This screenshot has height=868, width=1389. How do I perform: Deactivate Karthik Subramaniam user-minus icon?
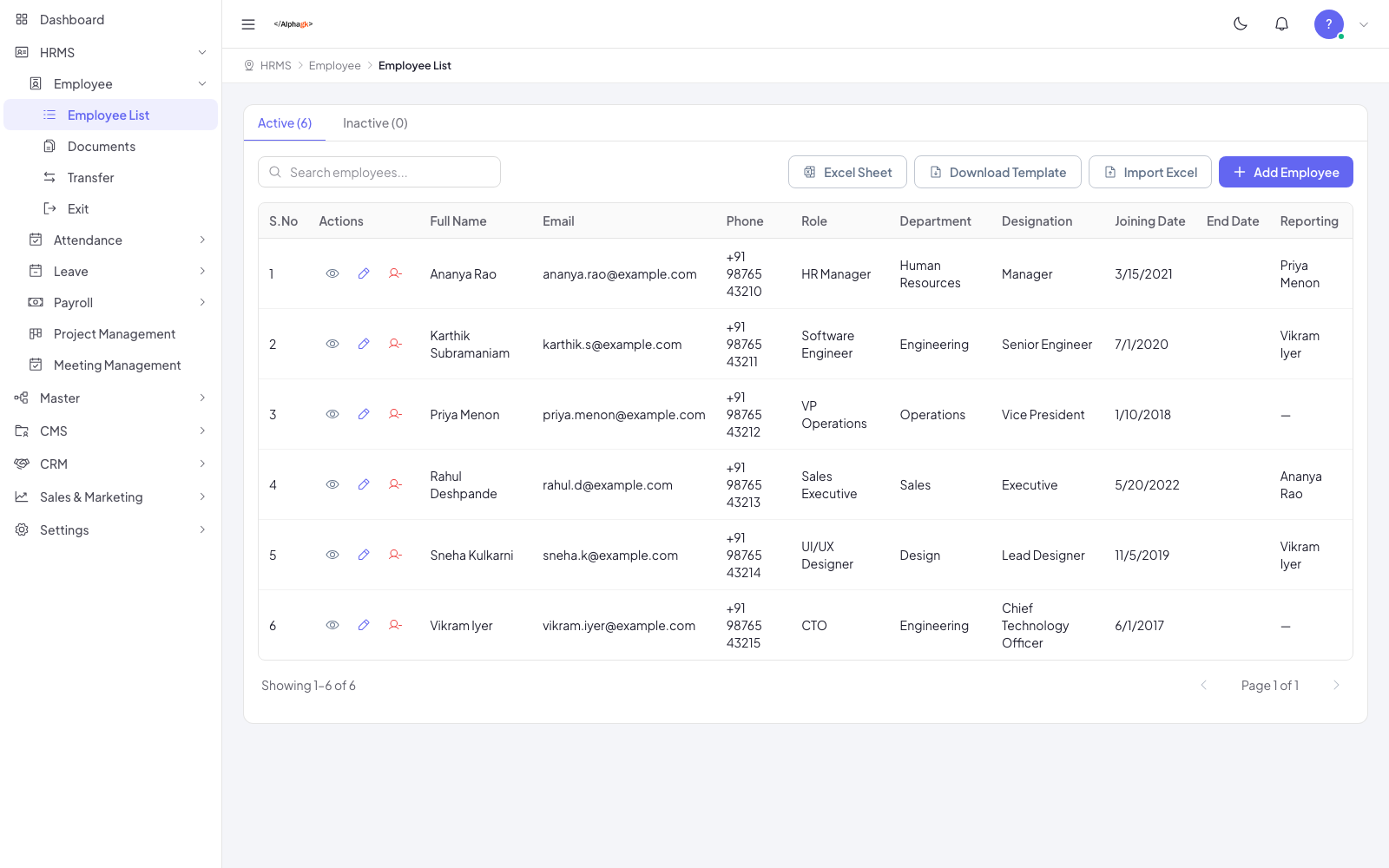click(x=395, y=344)
